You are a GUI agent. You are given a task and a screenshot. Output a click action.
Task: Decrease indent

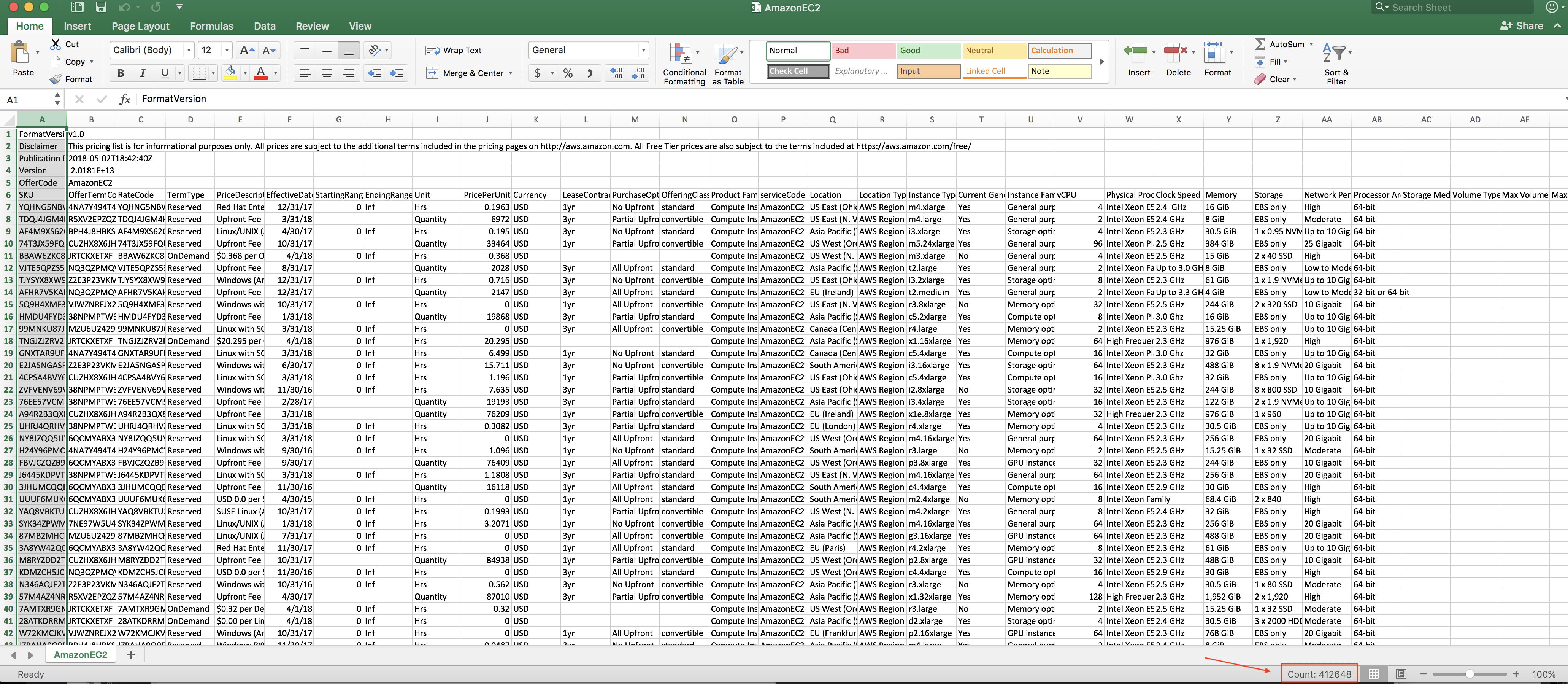tap(375, 73)
